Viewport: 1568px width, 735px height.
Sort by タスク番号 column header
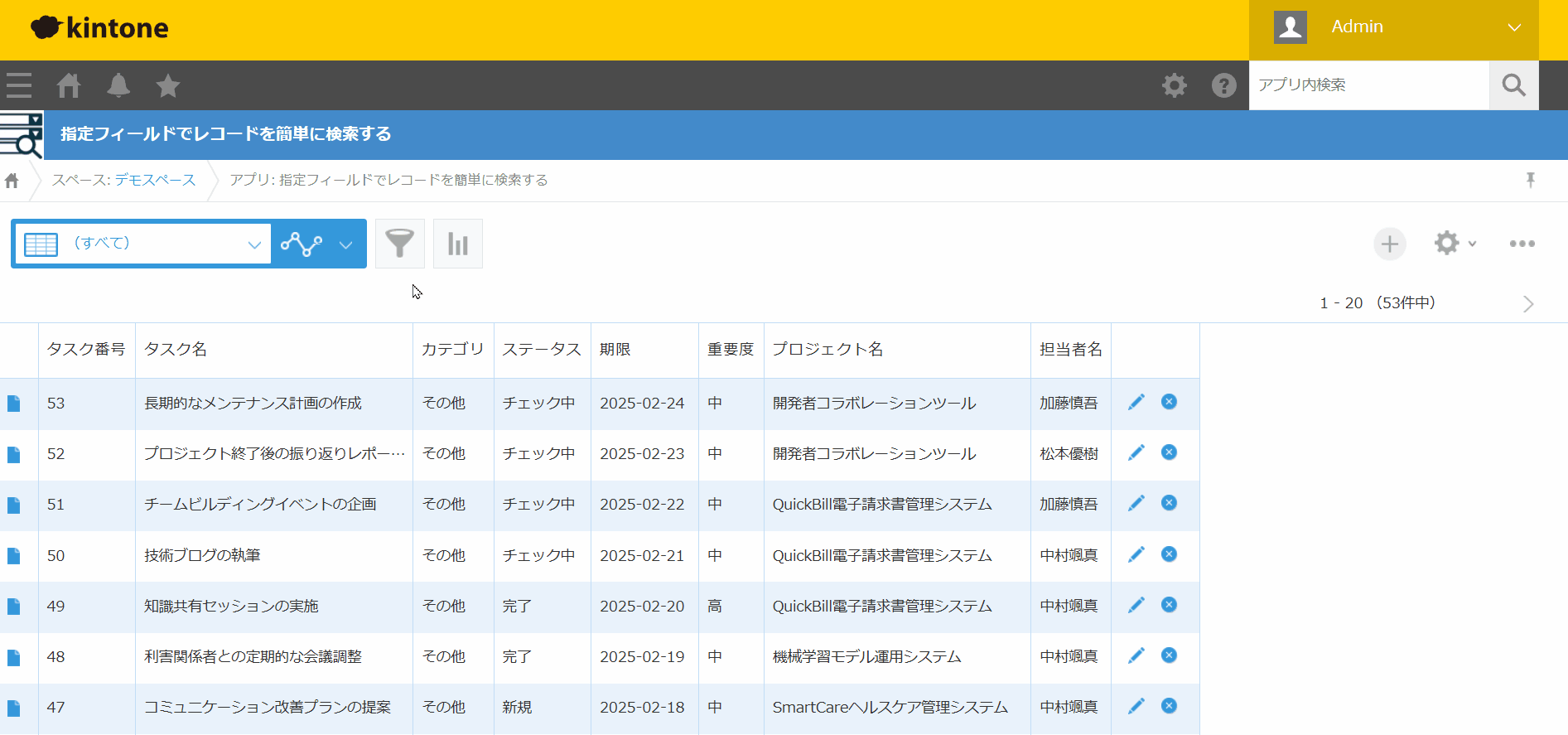click(x=86, y=350)
